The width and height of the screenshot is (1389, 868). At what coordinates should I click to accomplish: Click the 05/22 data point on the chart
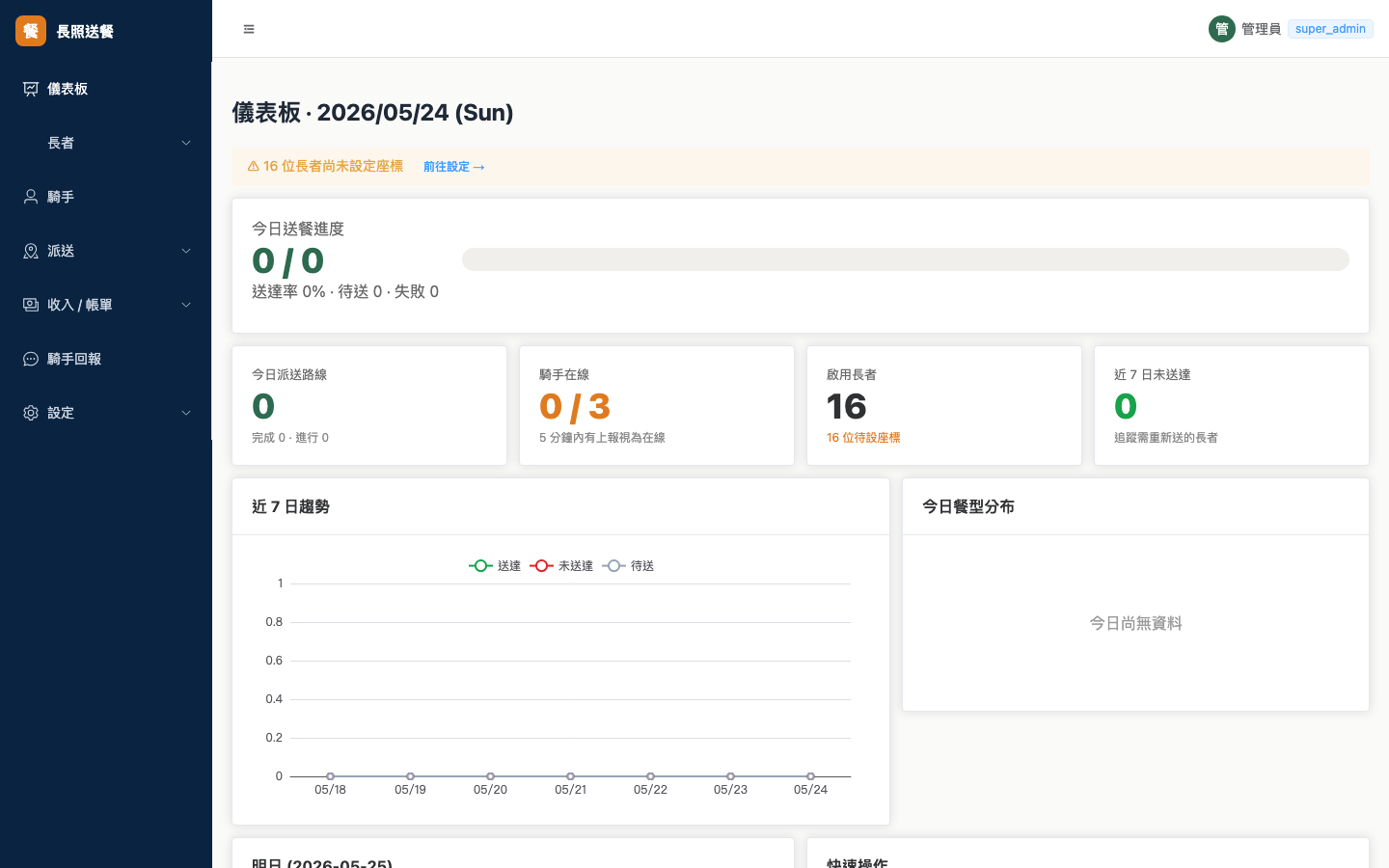tap(650, 776)
